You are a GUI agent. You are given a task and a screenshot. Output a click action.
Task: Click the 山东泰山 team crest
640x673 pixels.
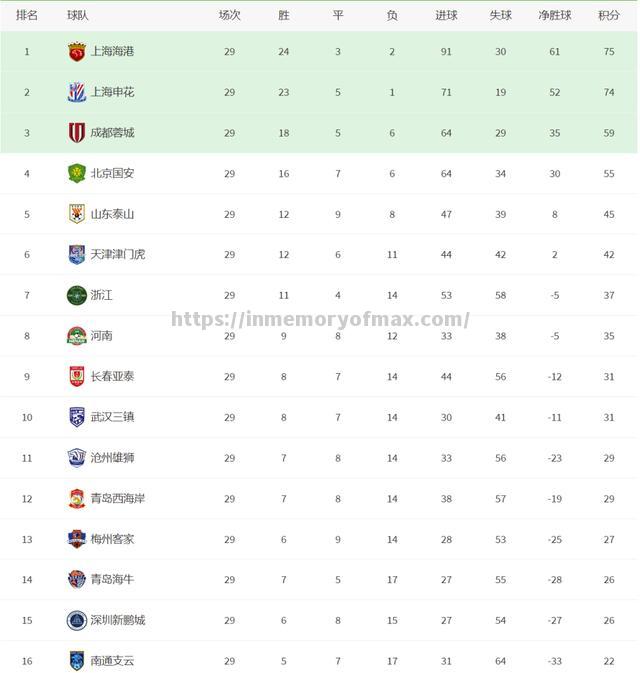(77, 214)
